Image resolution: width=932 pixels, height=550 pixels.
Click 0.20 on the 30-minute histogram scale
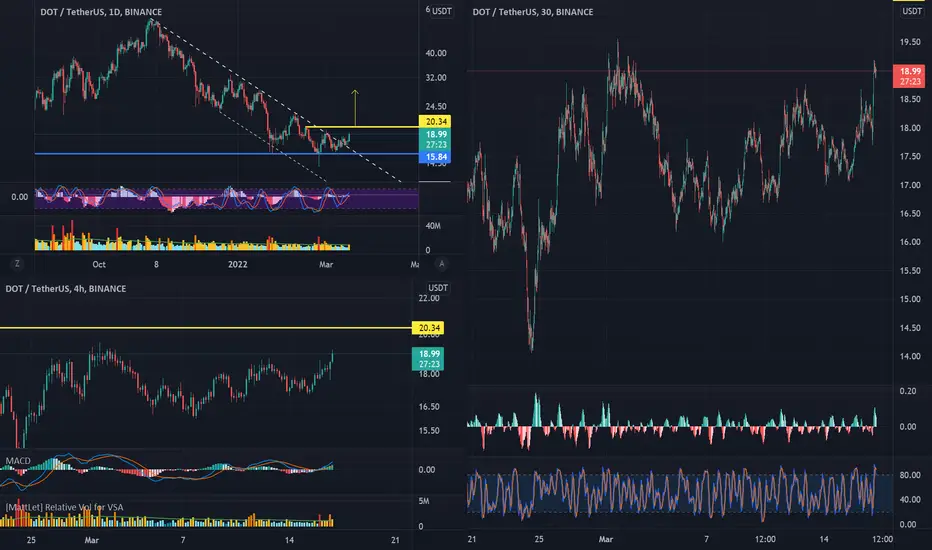pos(908,391)
